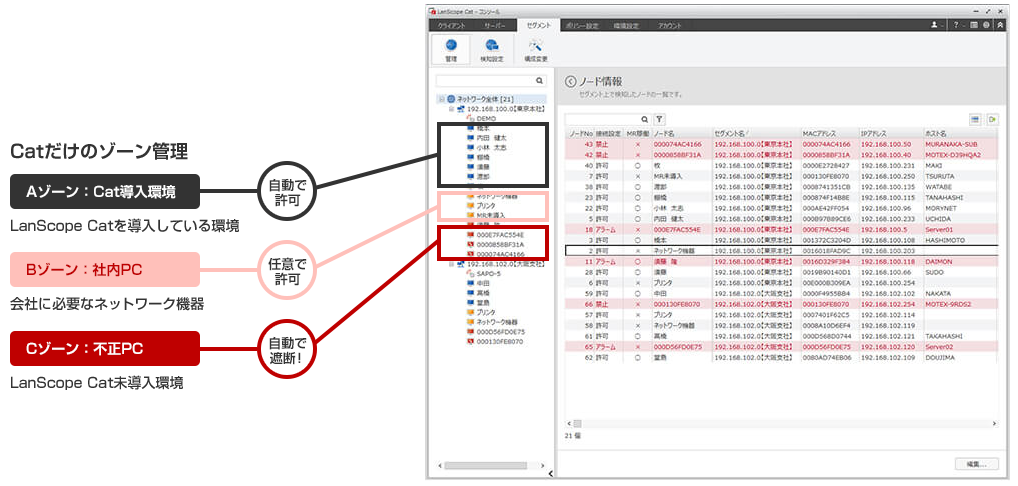Open the 検知設定 detection settings tool

(492, 51)
